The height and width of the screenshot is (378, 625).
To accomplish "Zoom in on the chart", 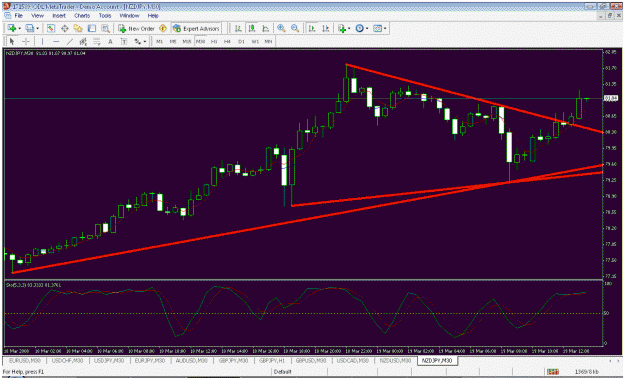I will point(281,28).
